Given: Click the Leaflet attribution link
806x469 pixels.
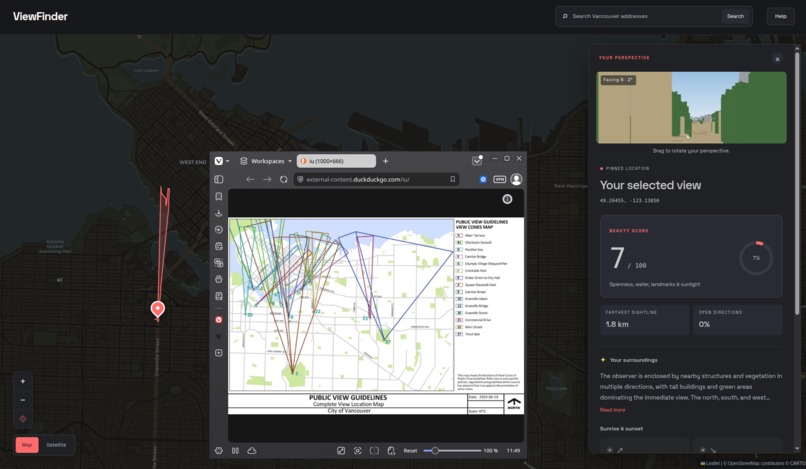Looking at the screenshot, I should (713, 463).
